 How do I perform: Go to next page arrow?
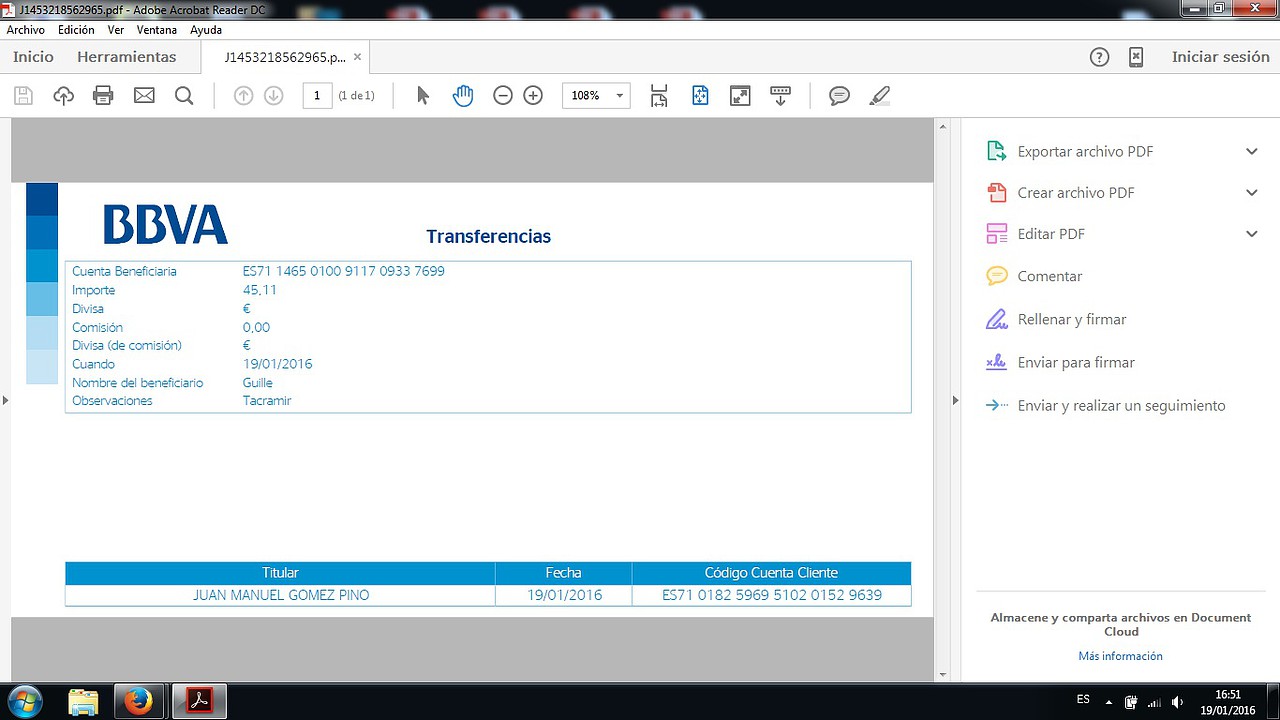click(x=274, y=96)
